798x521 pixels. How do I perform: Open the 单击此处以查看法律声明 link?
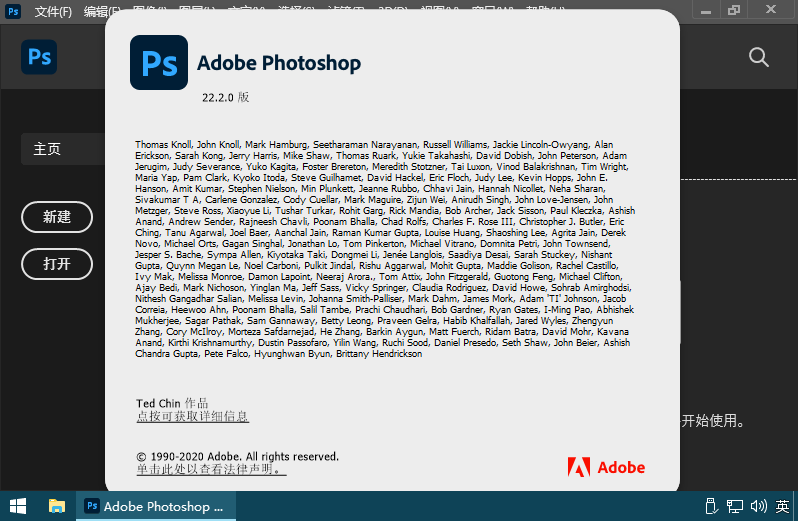211,469
